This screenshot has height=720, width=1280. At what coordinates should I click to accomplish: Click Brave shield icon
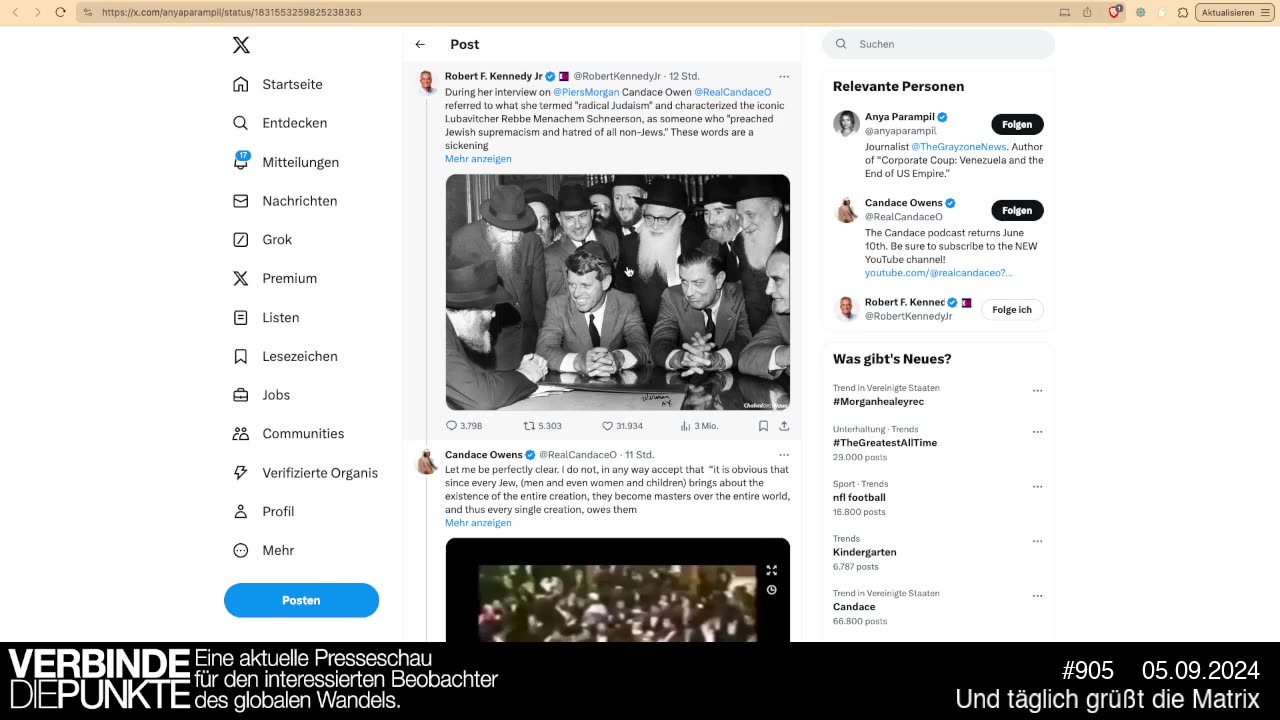pyautogui.click(x=1114, y=12)
